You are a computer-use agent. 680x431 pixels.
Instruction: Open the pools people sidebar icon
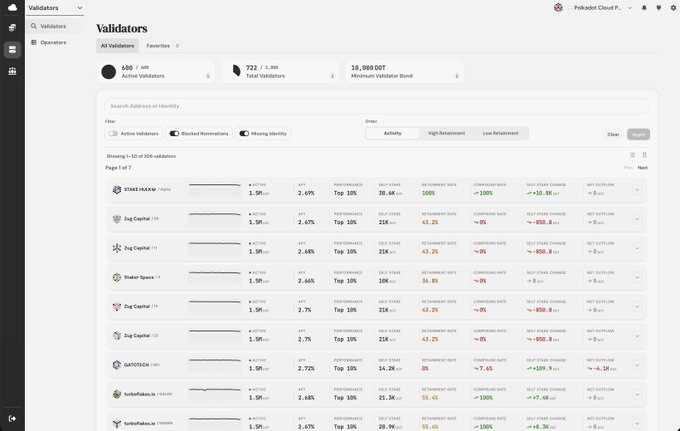12,71
